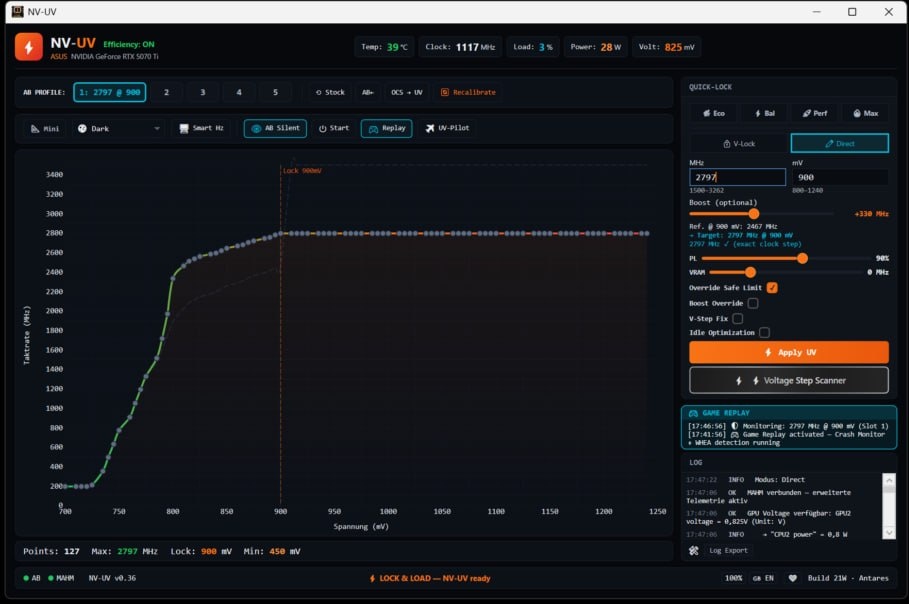The width and height of the screenshot is (909, 604).
Task: Reset curve with the Stock button
Action: [x=330, y=92]
